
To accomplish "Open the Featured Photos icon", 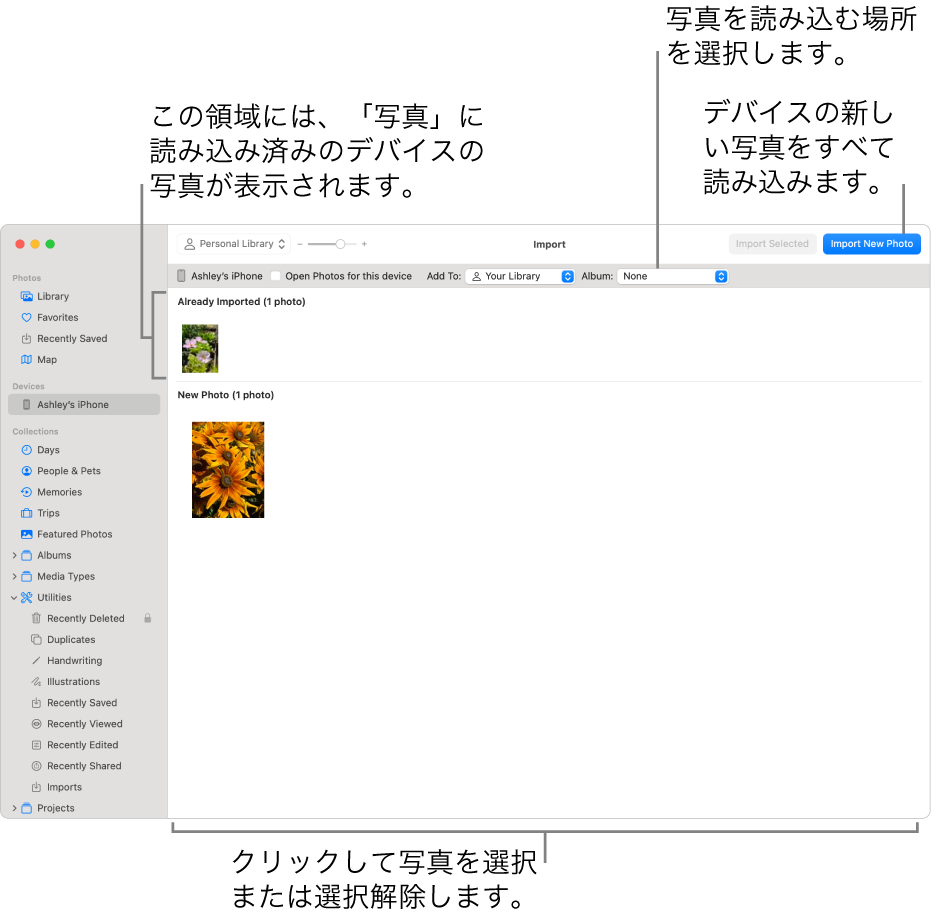I will 26,535.
